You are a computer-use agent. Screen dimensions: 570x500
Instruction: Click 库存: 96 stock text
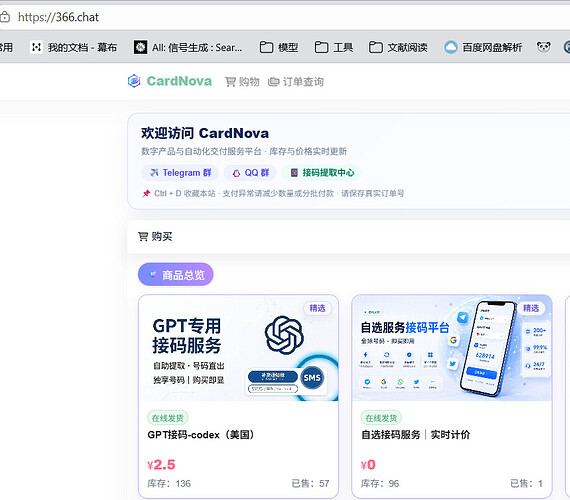(380, 483)
